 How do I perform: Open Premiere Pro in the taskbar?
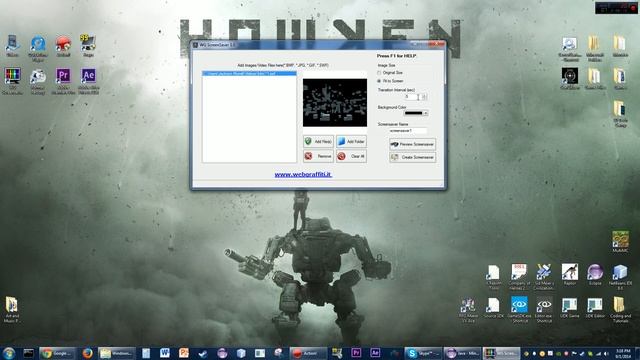[x=356, y=353]
